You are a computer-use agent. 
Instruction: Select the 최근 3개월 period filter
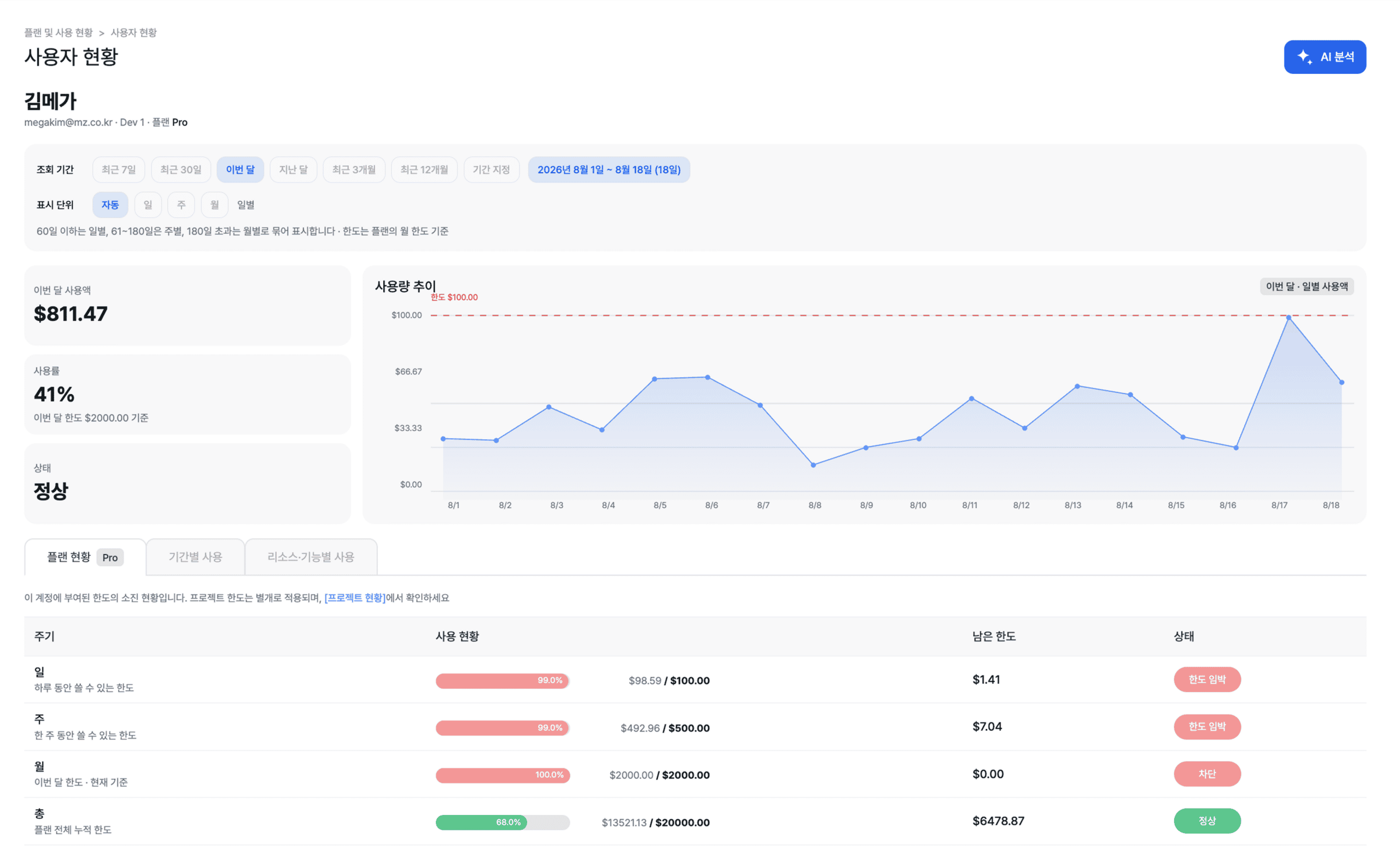point(354,170)
